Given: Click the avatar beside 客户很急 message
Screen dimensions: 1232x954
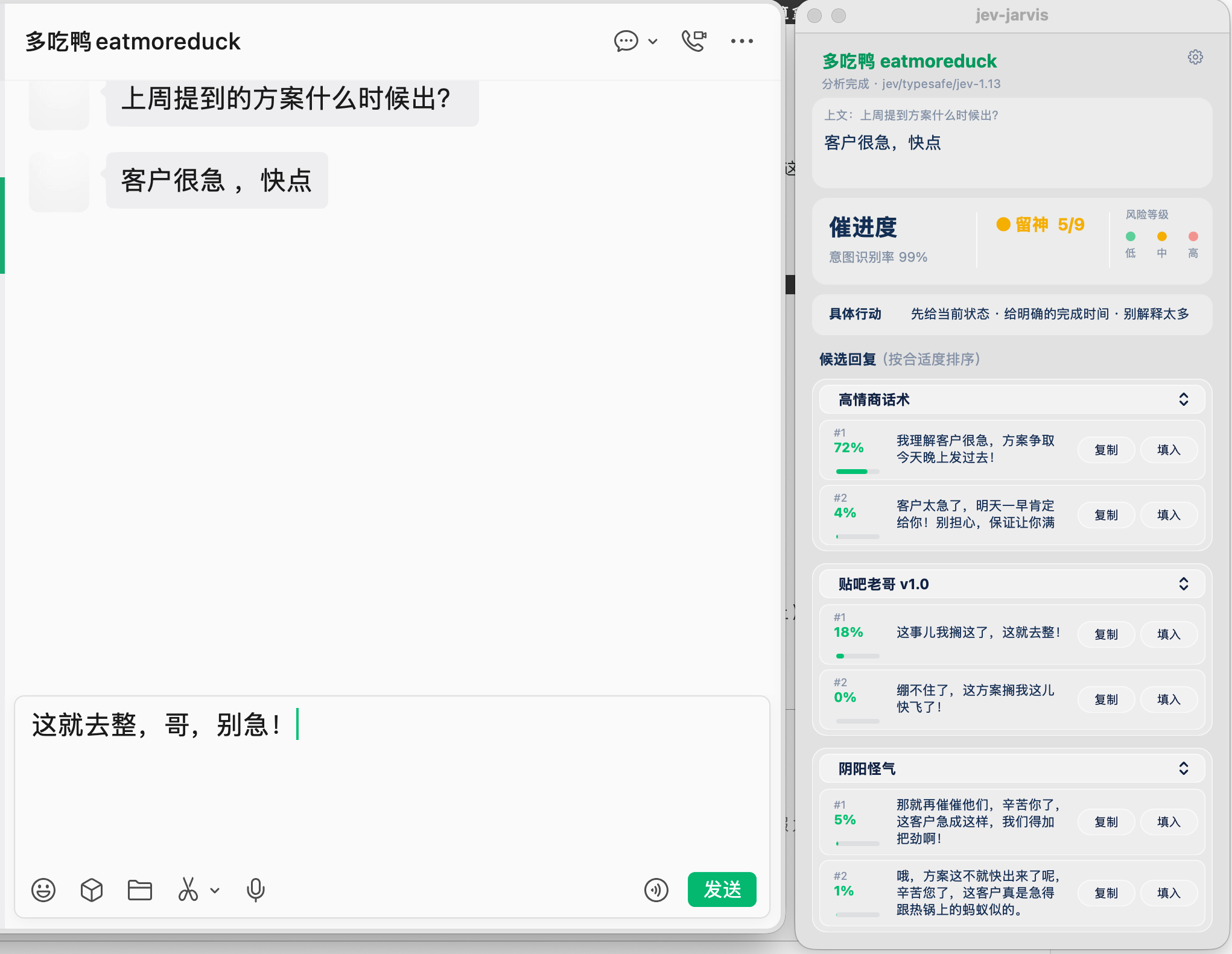Looking at the screenshot, I should click(x=59, y=182).
